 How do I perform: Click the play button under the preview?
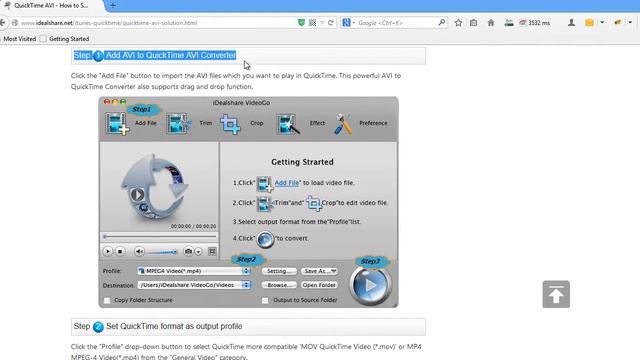point(107,251)
